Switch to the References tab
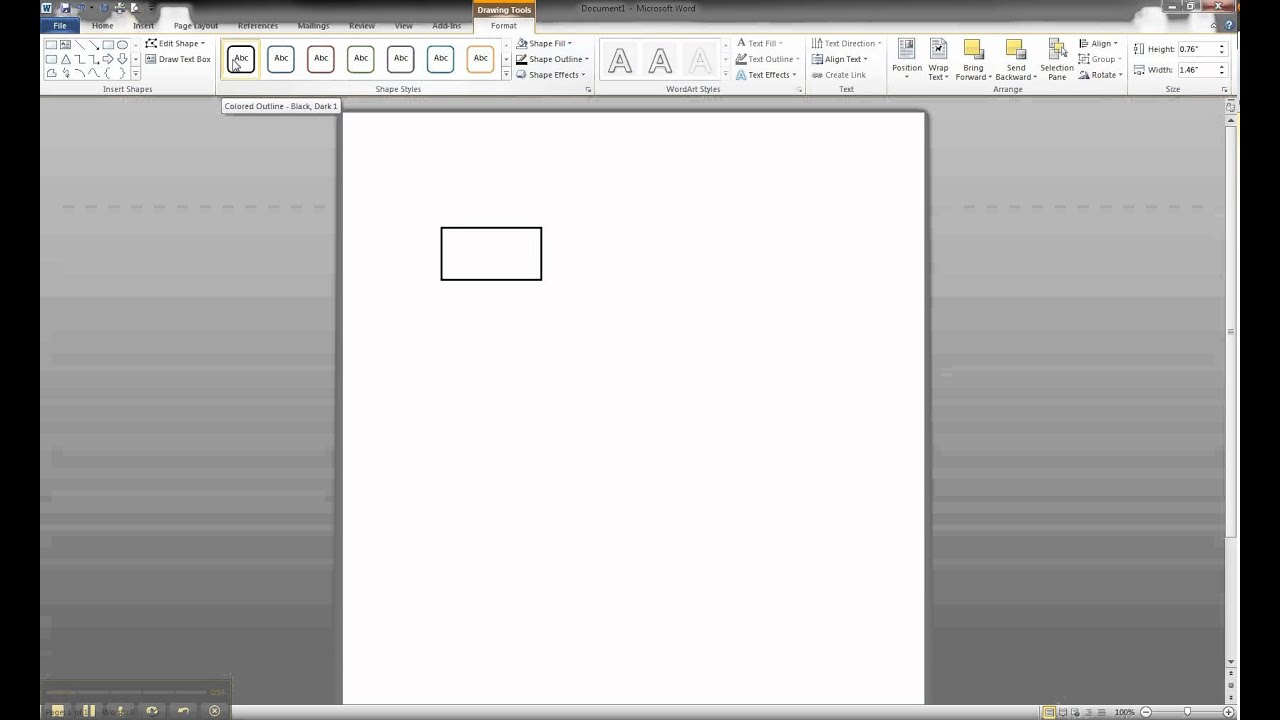The image size is (1280, 720). 258,26
